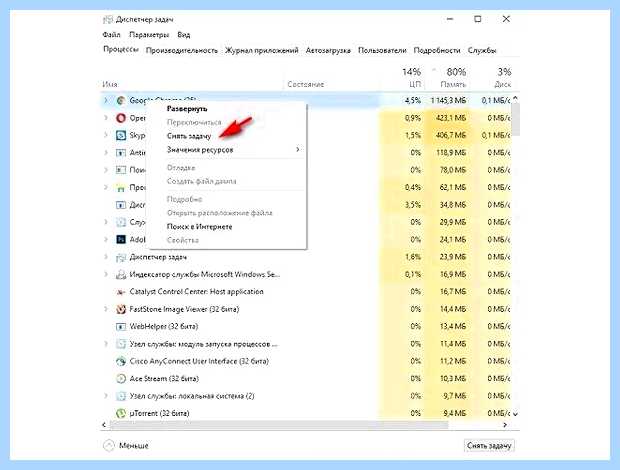Switch to the Службы tab

pyautogui.click(x=482, y=50)
